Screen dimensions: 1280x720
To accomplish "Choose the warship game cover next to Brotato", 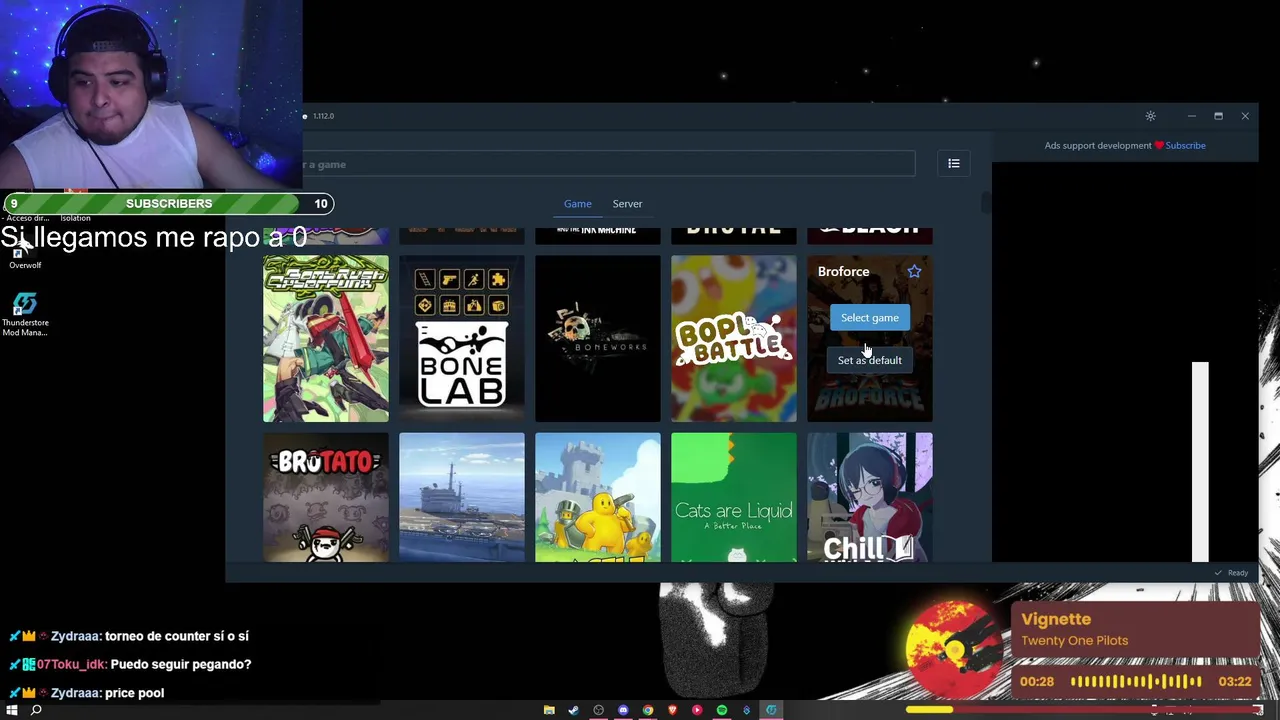I will (x=462, y=497).
